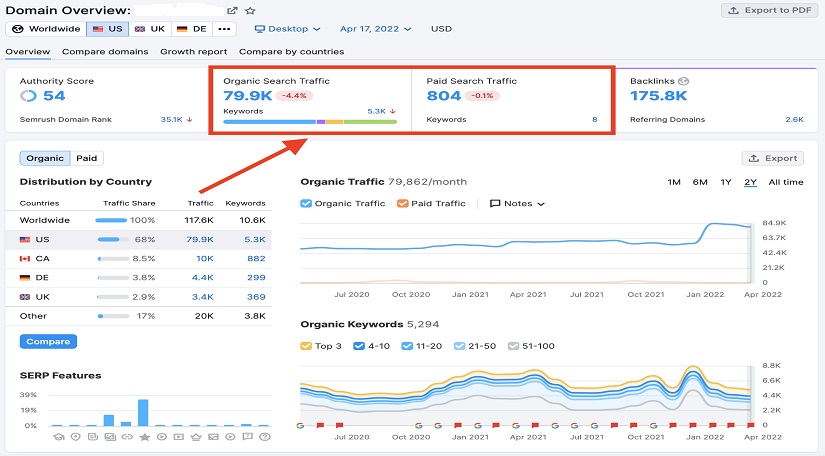Open domain in new tab icon
The image size is (825, 456).
point(232,11)
